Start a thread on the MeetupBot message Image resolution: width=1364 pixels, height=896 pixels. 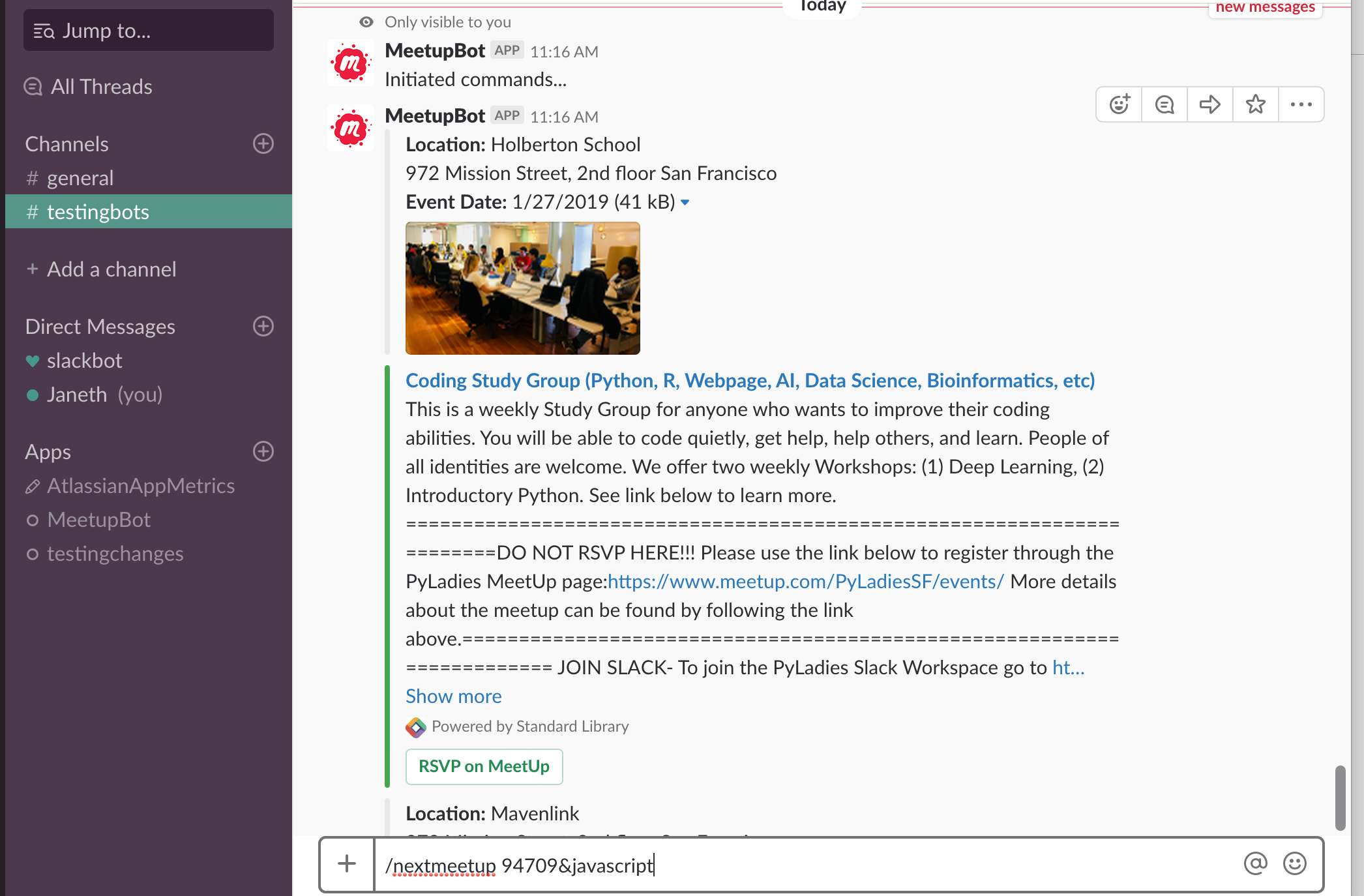[1164, 104]
